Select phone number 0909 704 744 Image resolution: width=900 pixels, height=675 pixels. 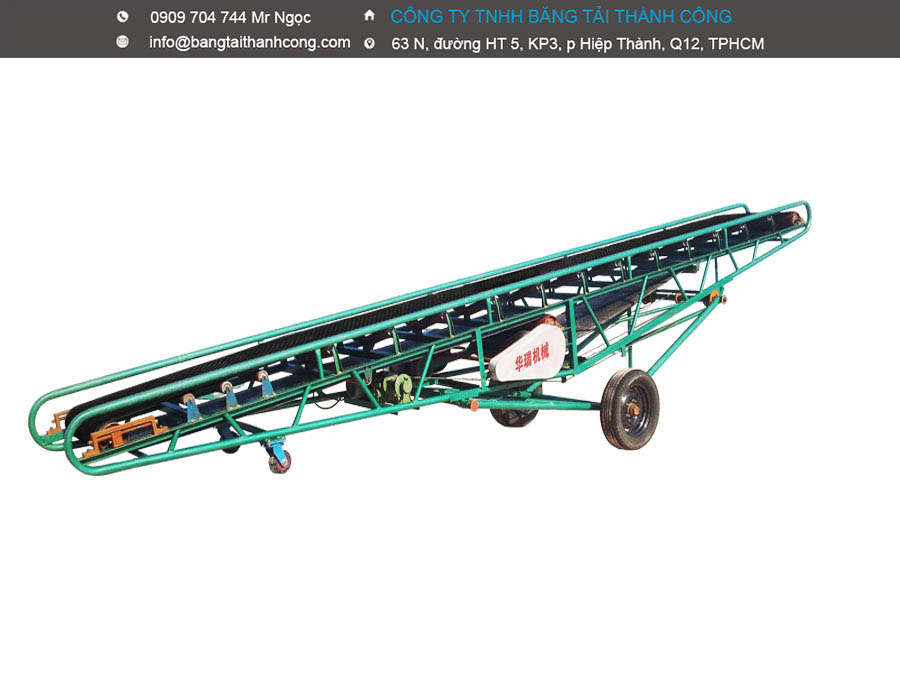coord(198,17)
